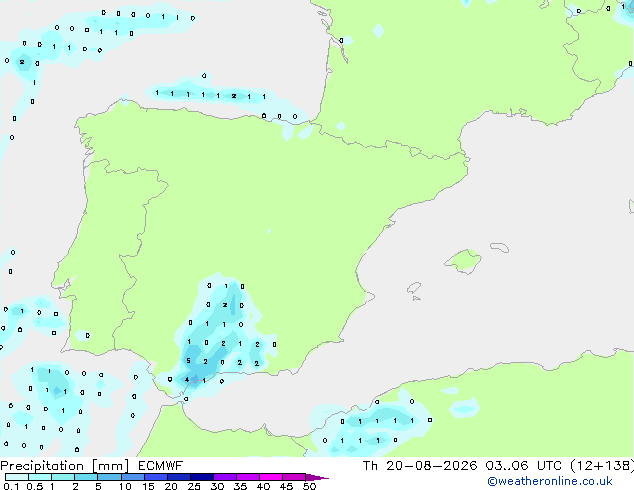Click the 'ECMWF' model label
This screenshot has width=634, height=490.
[x=161, y=466]
